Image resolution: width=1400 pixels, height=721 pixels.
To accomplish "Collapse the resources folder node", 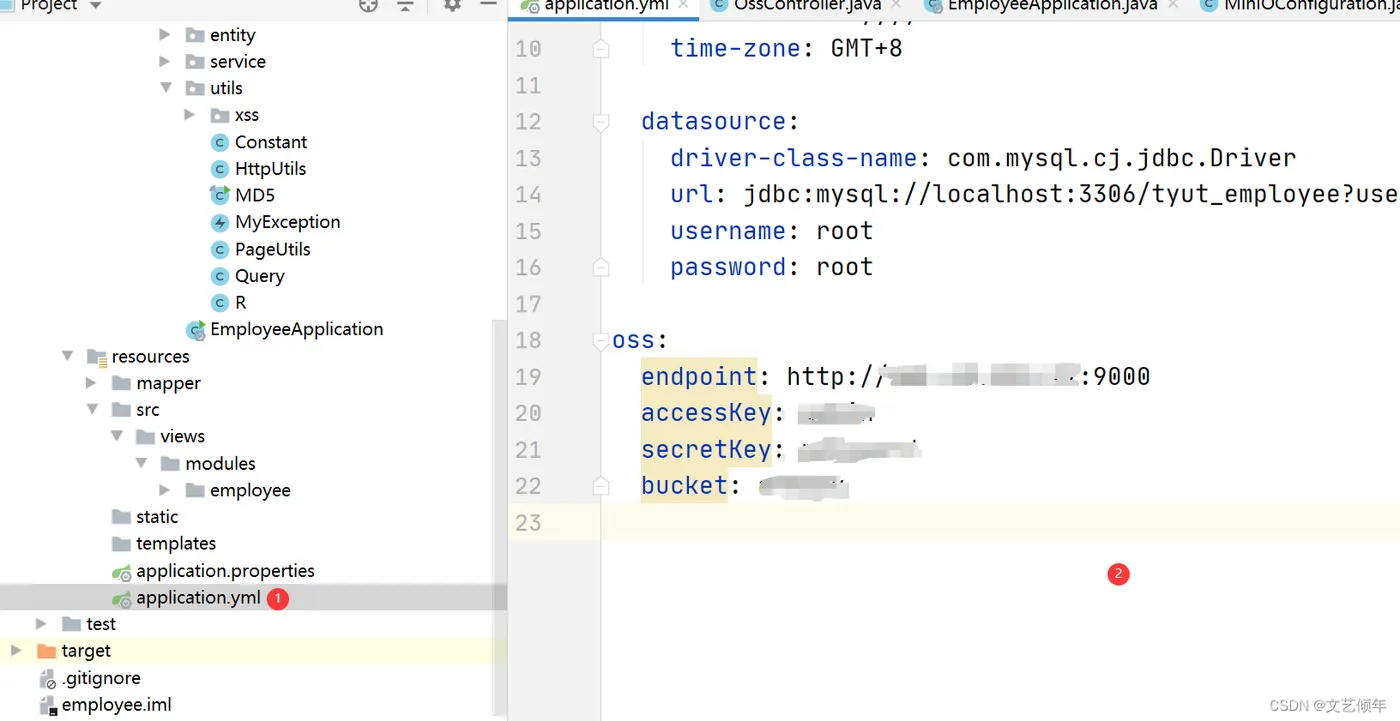I will tap(67, 356).
